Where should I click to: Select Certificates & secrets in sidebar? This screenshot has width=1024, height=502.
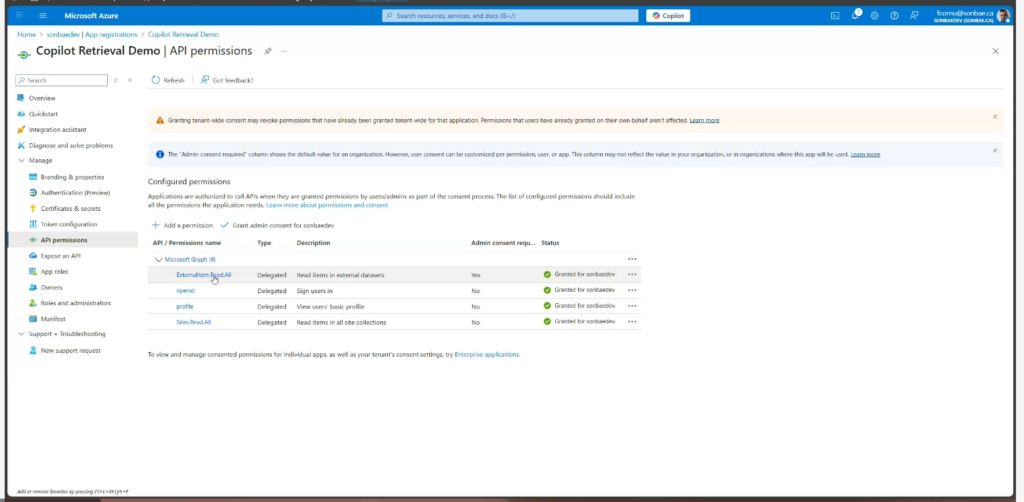70,208
